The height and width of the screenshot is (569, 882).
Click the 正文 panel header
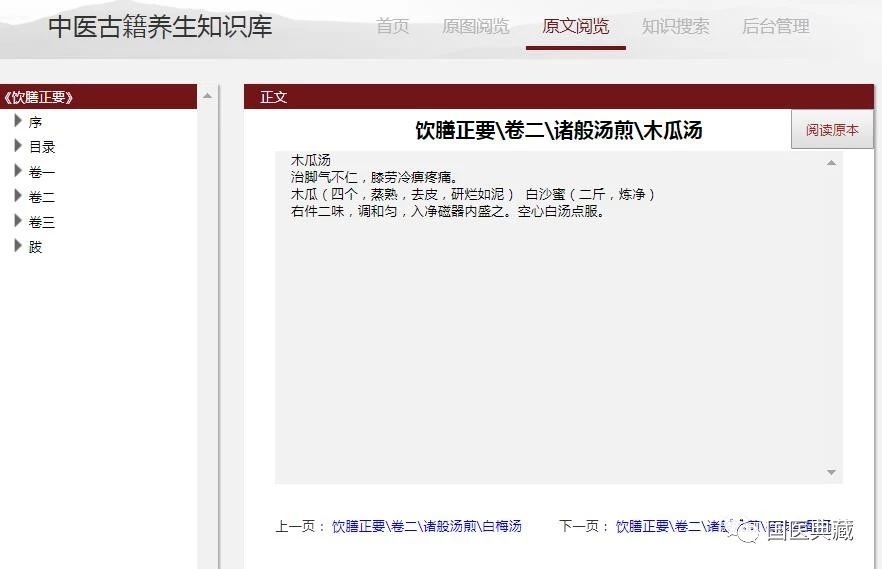coord(559,97)
